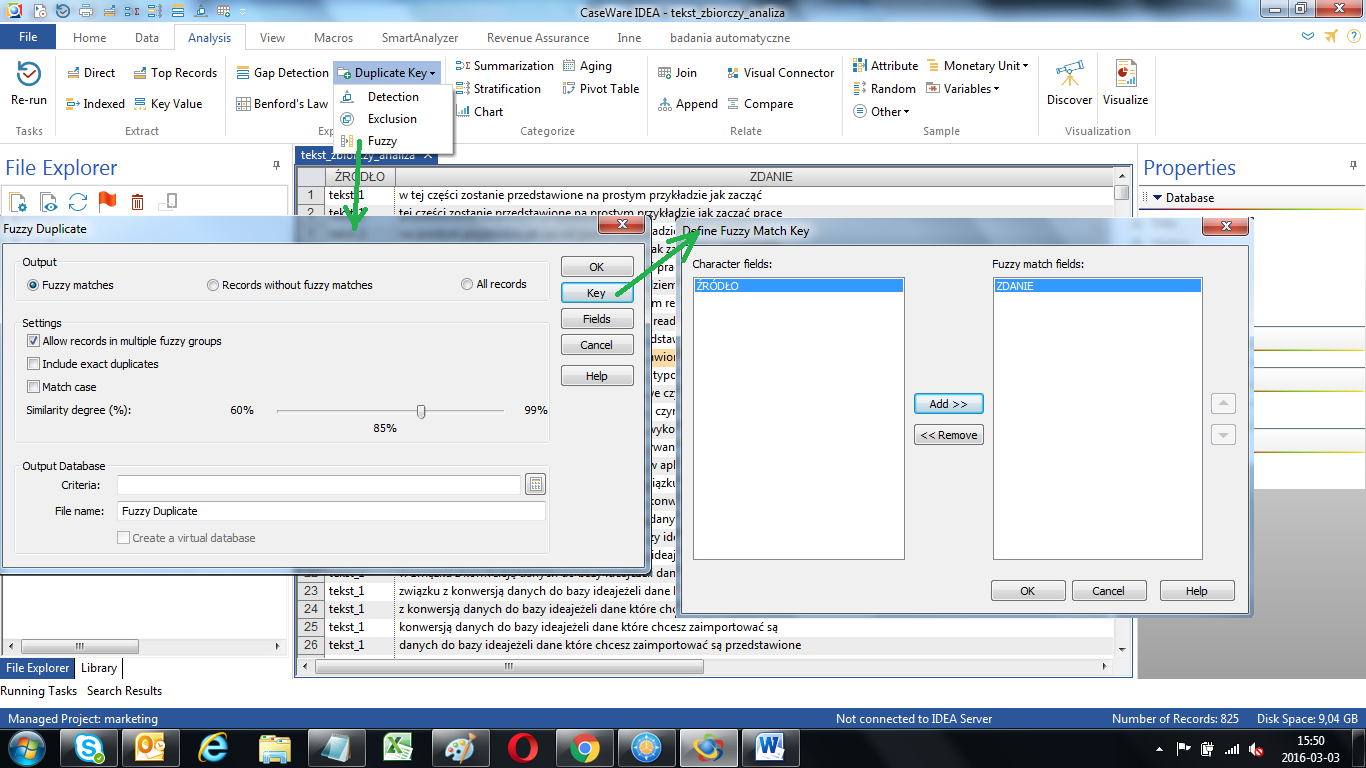The image size is (1366, 768).
Task: Open Excel from the taskbar
Action: (x=399, y=747)
